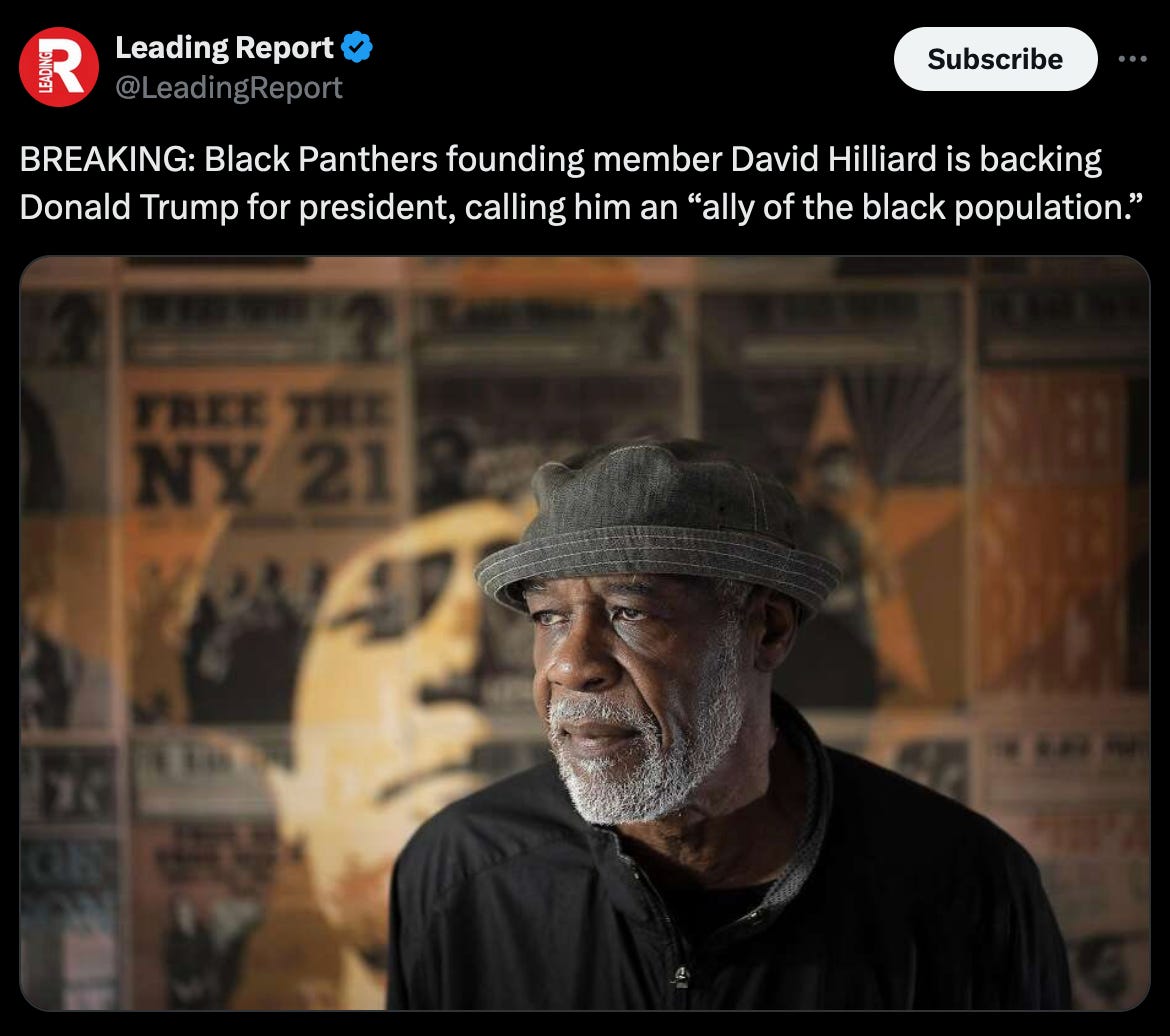Click the jacket zipper pull in photo
The image size is (1170, 1036).
[680, 977]
